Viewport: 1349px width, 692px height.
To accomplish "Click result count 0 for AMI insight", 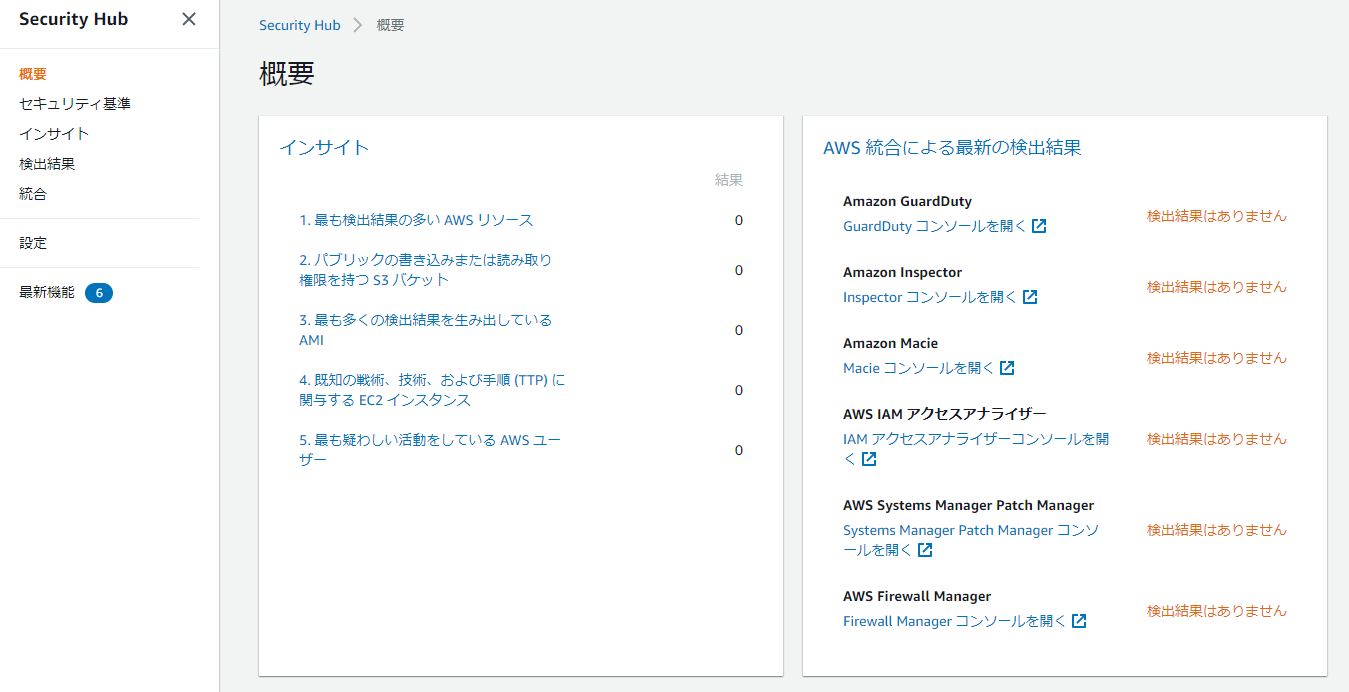I will click(739, 330).
